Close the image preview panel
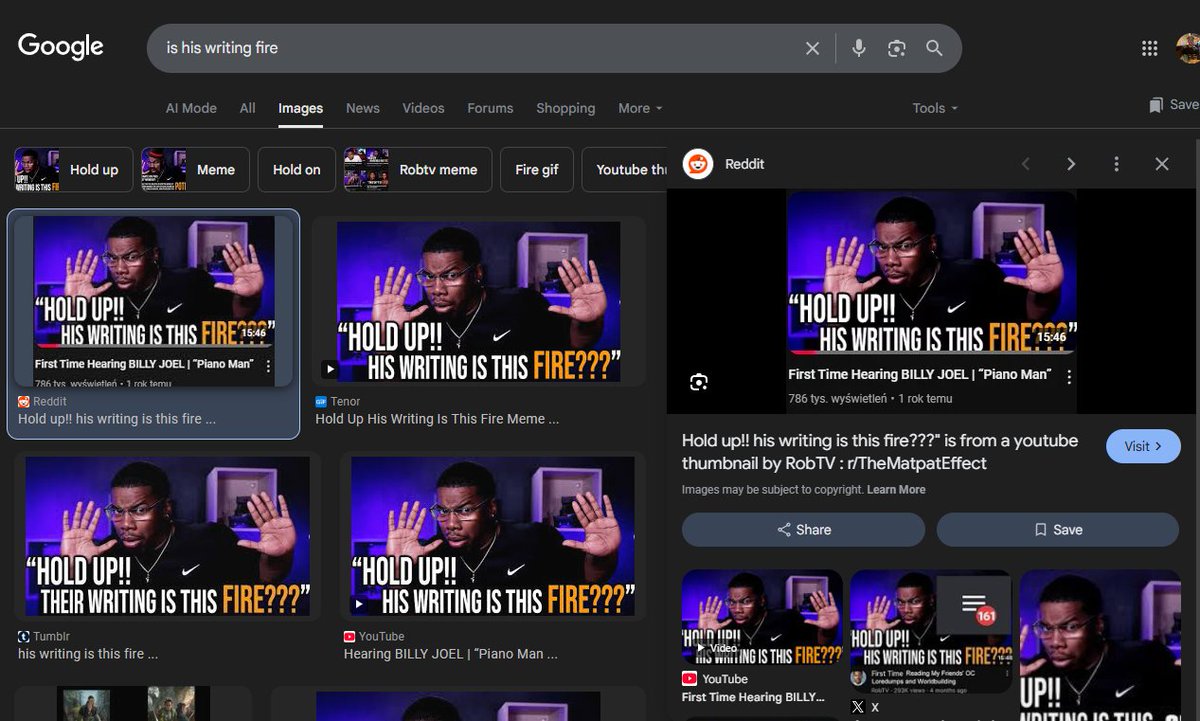Screen dimensions: 1200x721 [x=1162, y=164]
